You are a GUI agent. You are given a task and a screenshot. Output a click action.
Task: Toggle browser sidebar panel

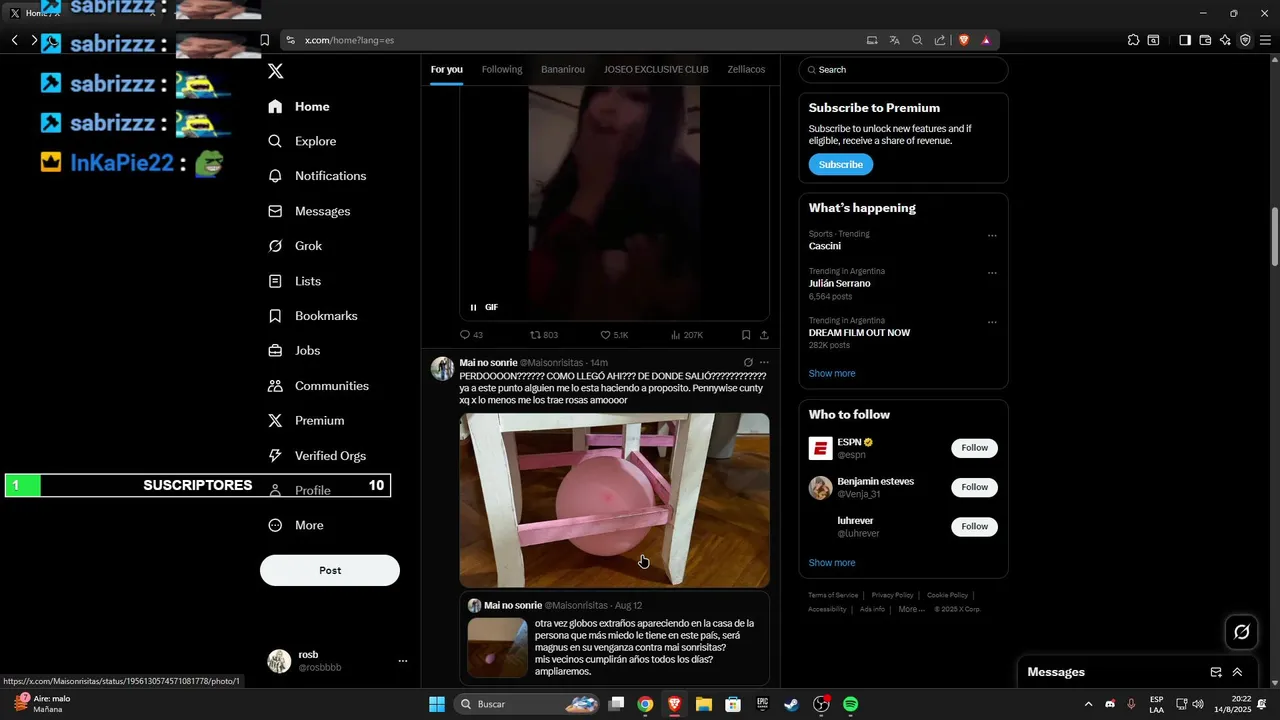tap(1184, 40)
